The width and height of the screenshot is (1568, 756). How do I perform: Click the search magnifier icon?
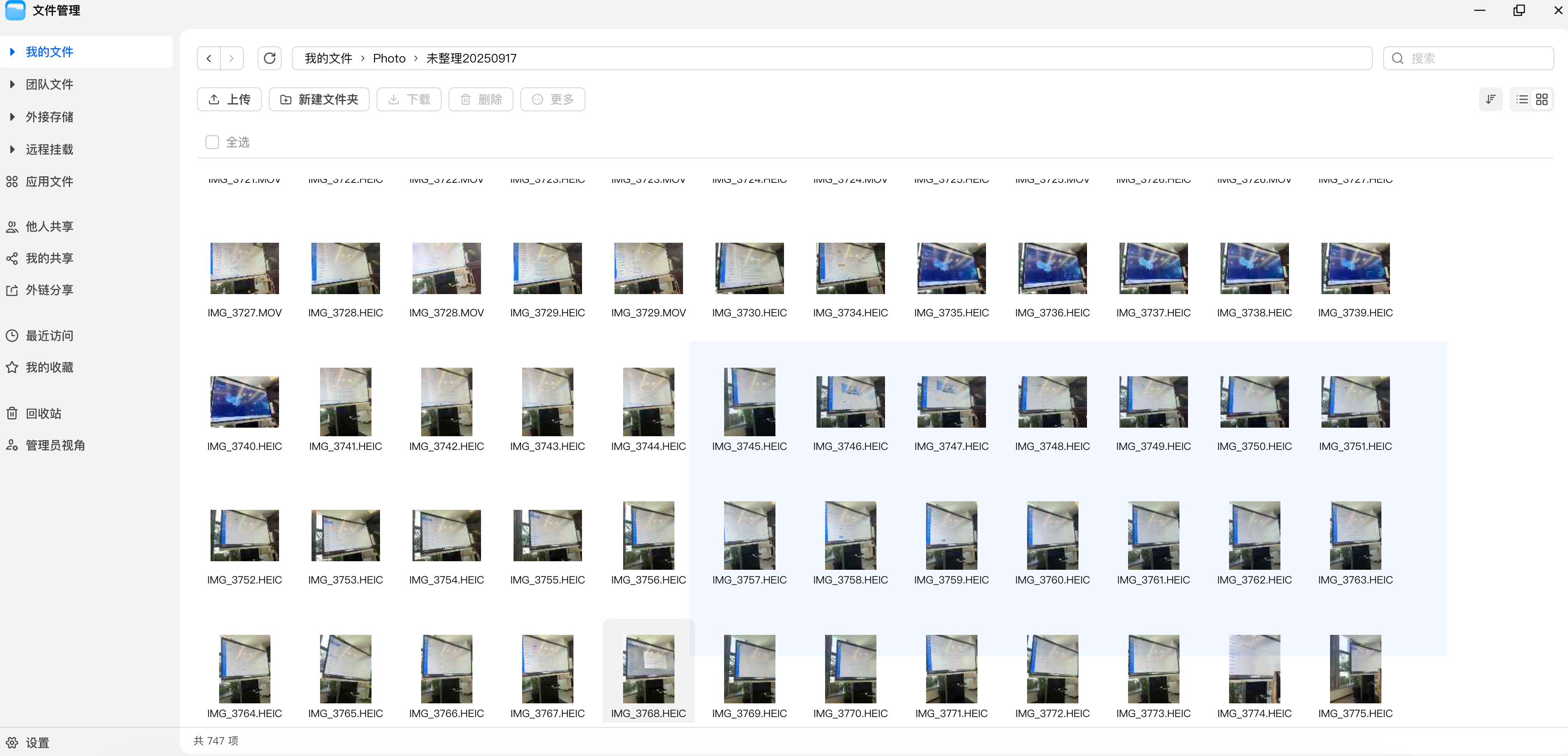[1398, 59]
